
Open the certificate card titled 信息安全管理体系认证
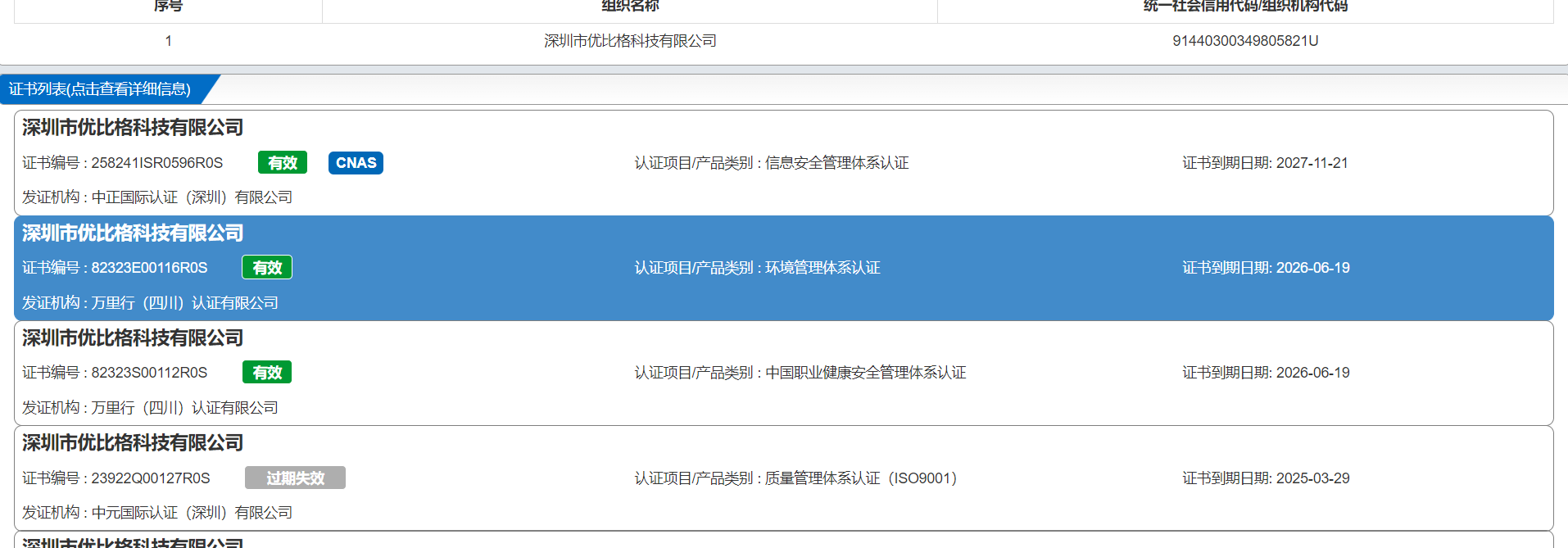pyautogui.click(x=783, y=163)
